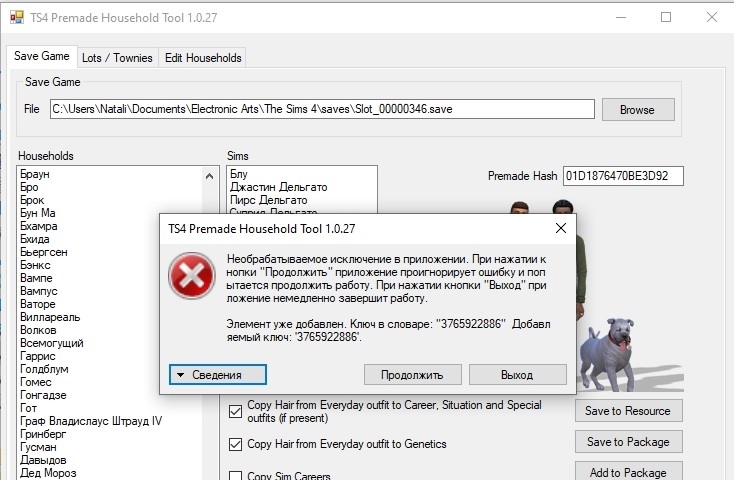Click the Premade Hash text field
Image resolution: width=734 pixels, height=480 pixels.
[x=622, y=176]
